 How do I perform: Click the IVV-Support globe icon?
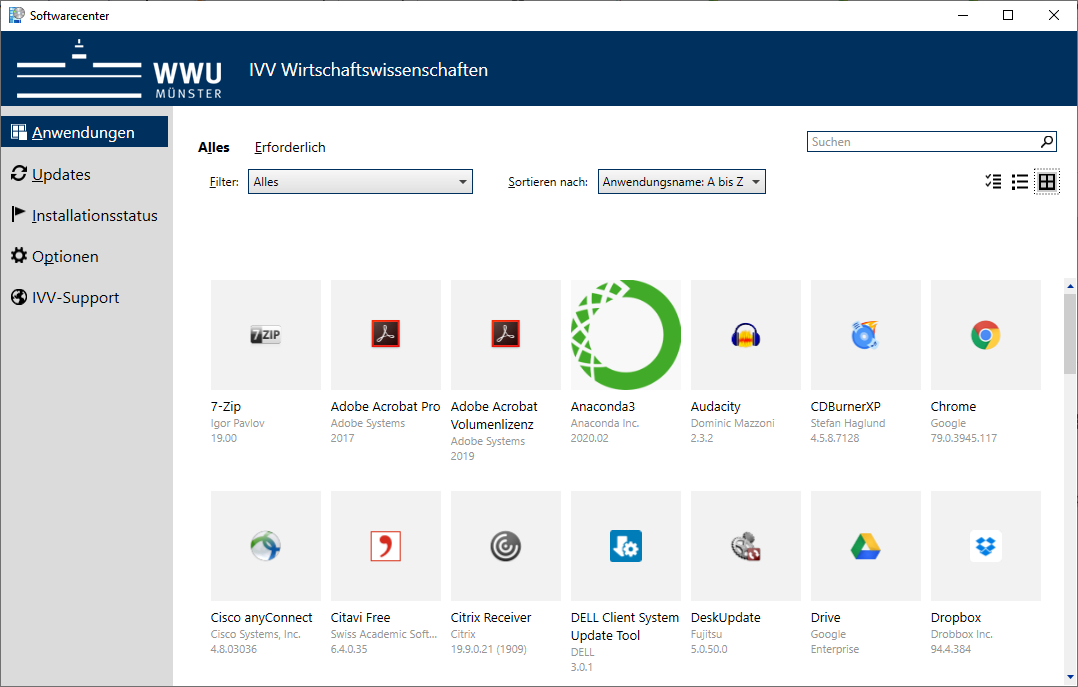19,297
